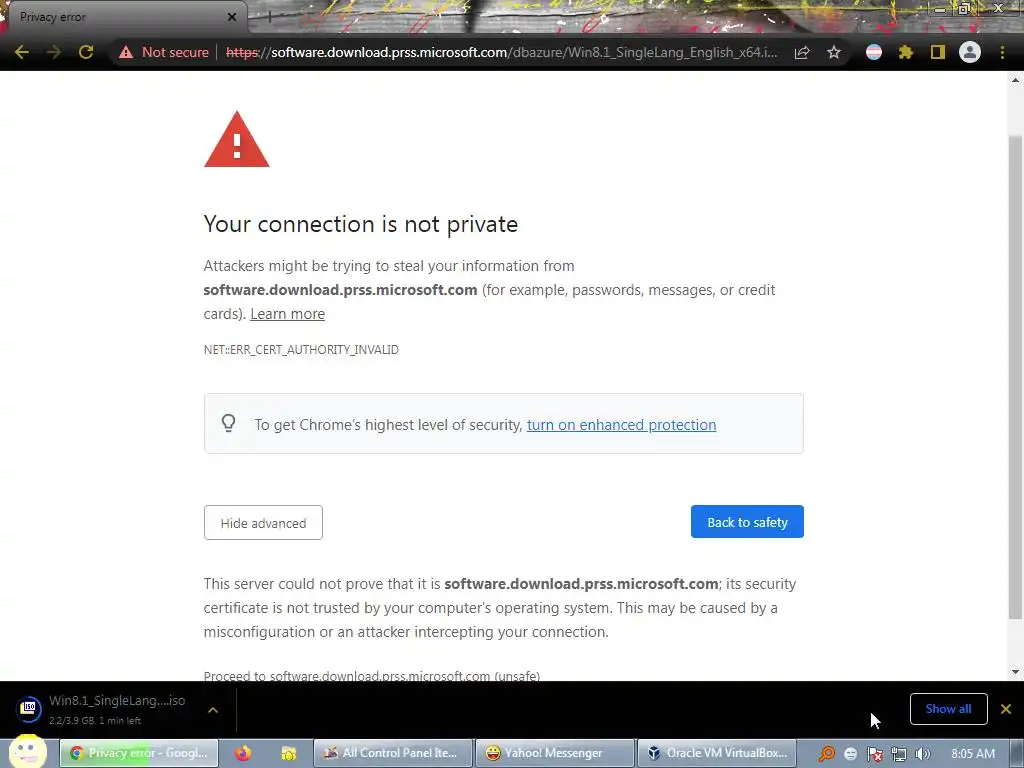Go back using the browser back arrow
This screenshot has width=1024, height=768.
coord(22,52)
